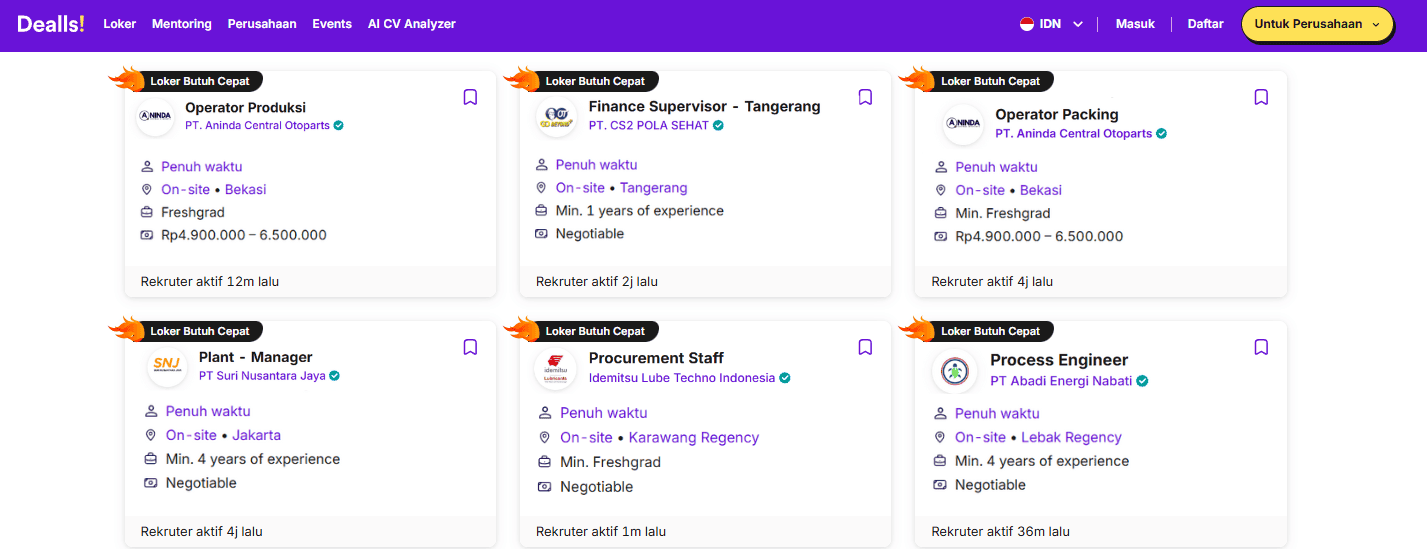This screenshot has height=549, width=1427.
Task: Open PT Abadi Energi Nabati company link
Action: [1061, 381]
